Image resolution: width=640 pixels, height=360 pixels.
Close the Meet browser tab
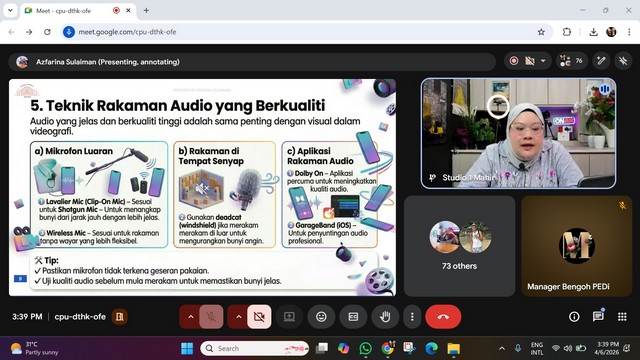128,11
